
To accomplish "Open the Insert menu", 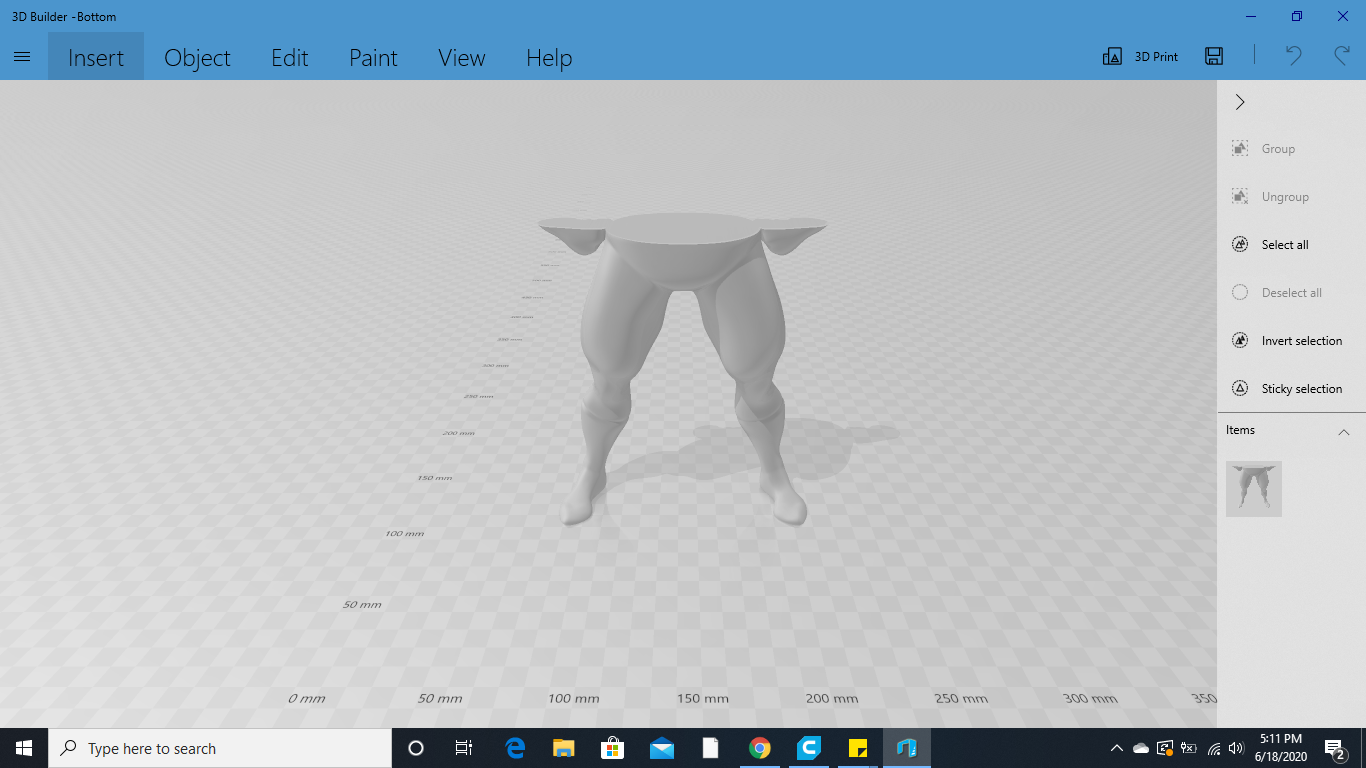I will coord(95,57).
